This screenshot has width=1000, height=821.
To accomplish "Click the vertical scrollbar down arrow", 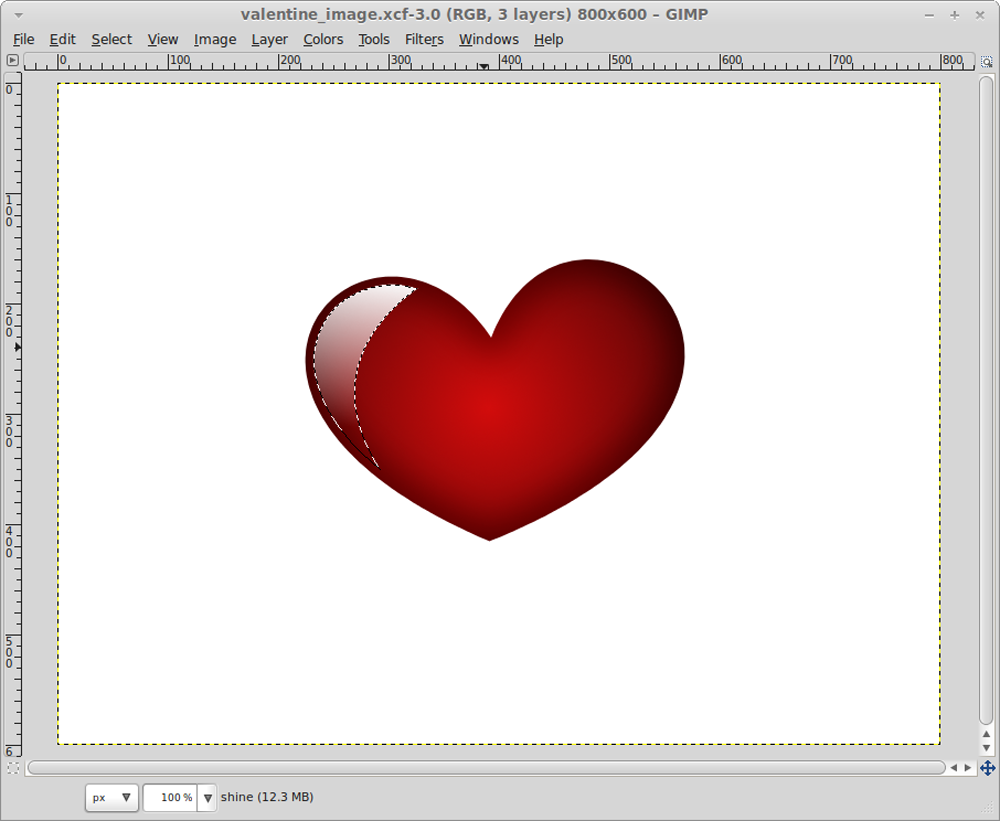I will [x=985, y=747].
